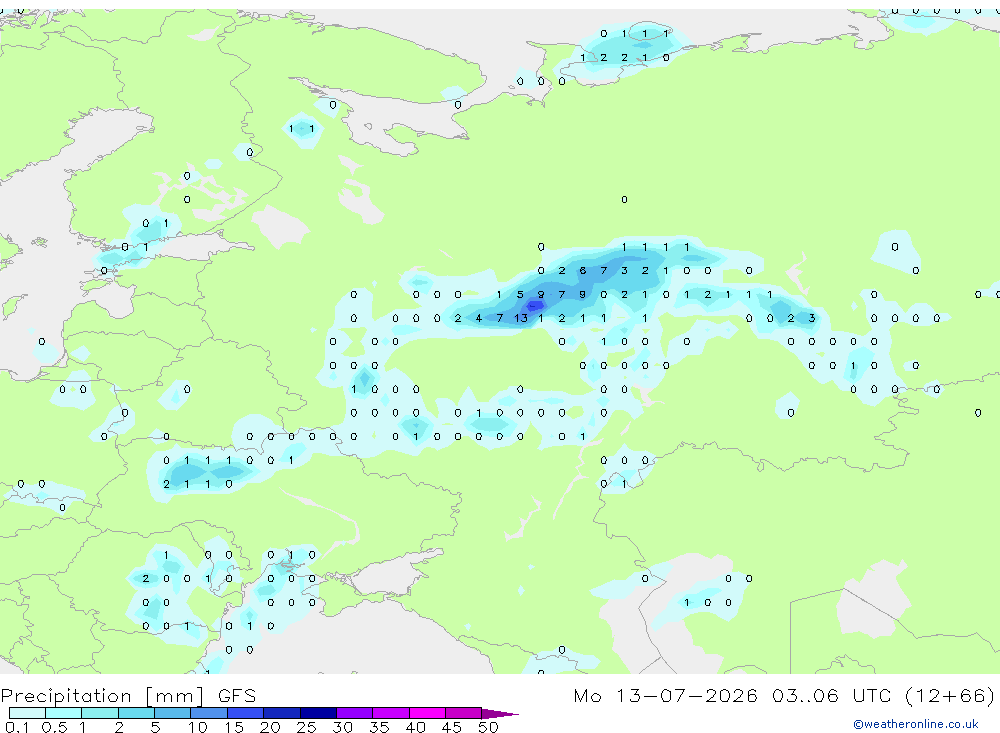Click the '25' legend scale label
The height and width of the screenshot is (733, 1000).
pos(307,727)
